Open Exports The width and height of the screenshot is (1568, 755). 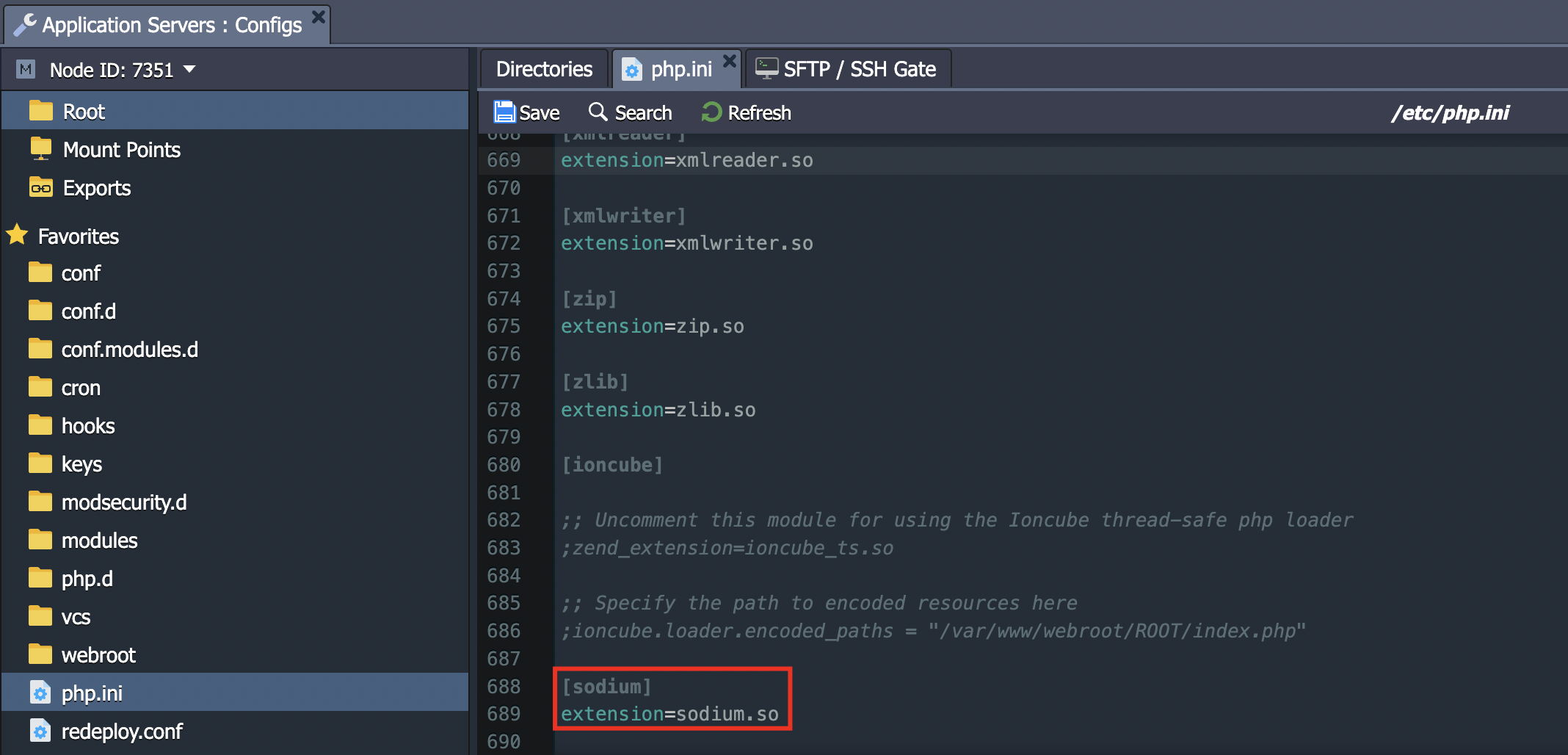(x=97, y=188)
